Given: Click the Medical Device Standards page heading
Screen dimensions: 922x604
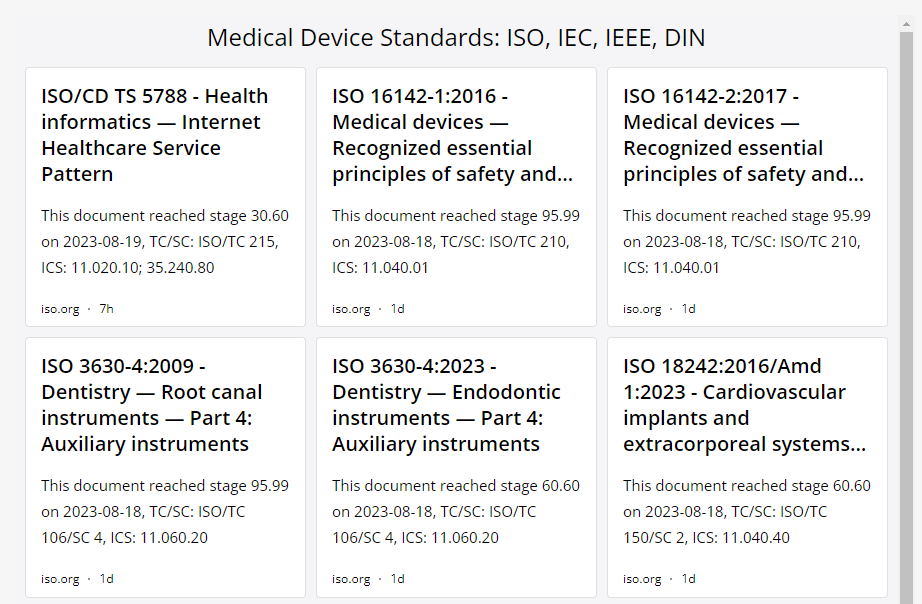Looking at the screenshot, I should 456,38.
